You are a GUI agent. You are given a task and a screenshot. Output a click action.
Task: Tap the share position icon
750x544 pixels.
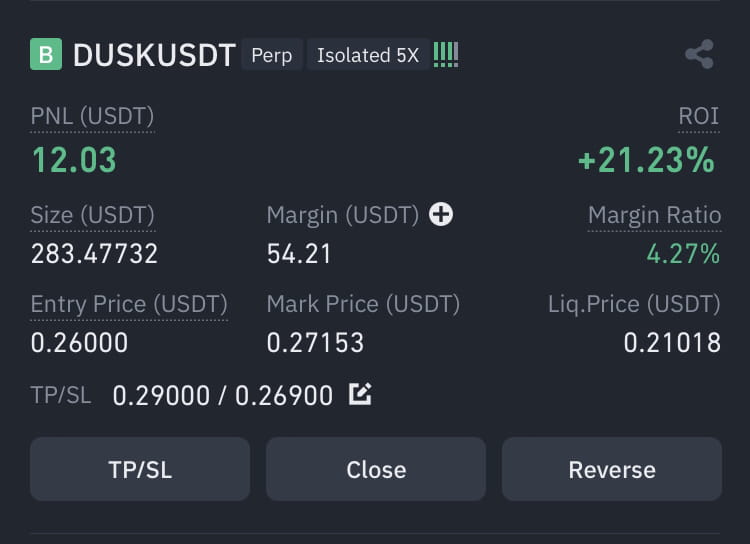699,54
